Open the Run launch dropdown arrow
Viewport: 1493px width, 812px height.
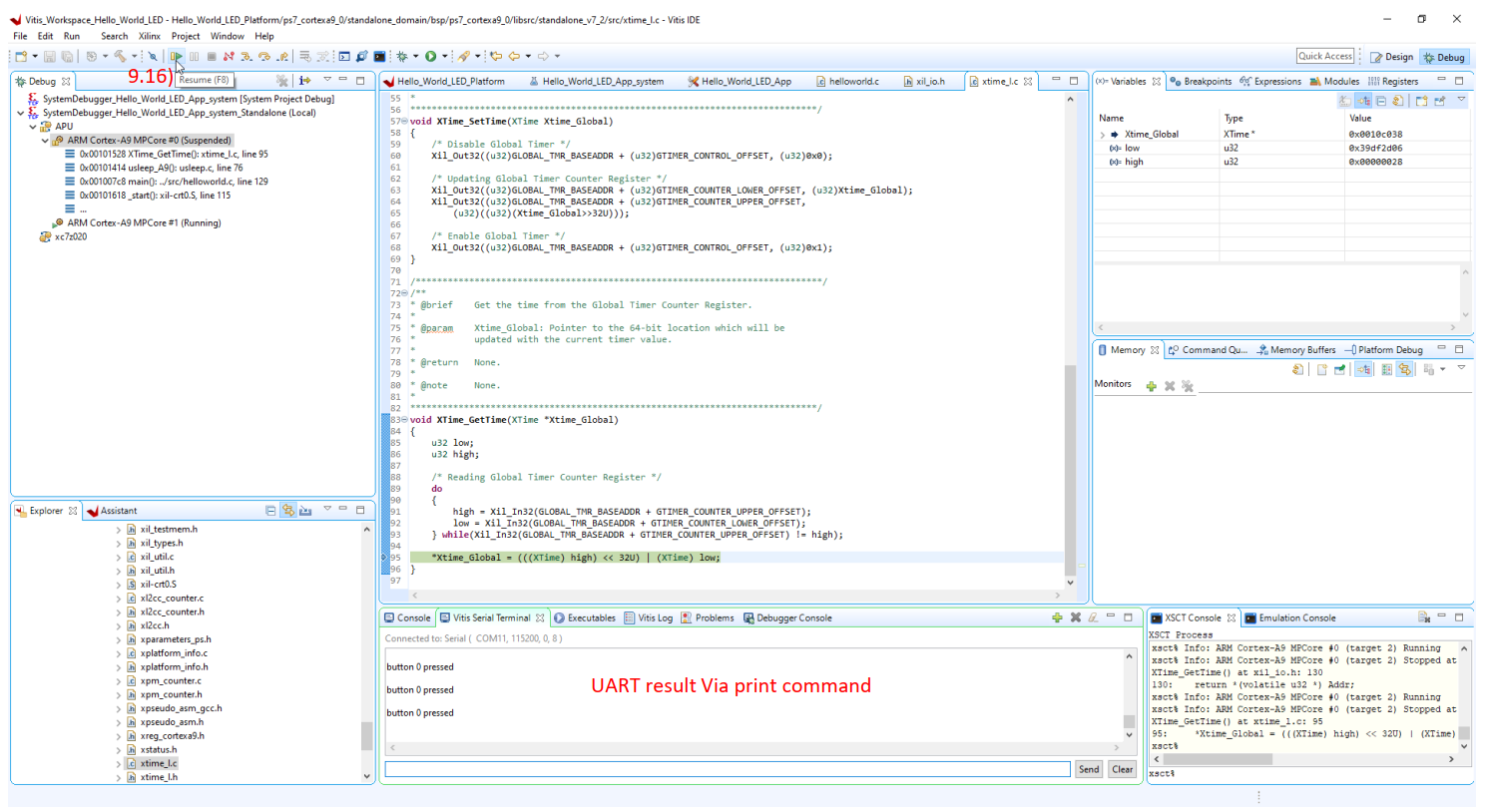click(x=445, y=57)
